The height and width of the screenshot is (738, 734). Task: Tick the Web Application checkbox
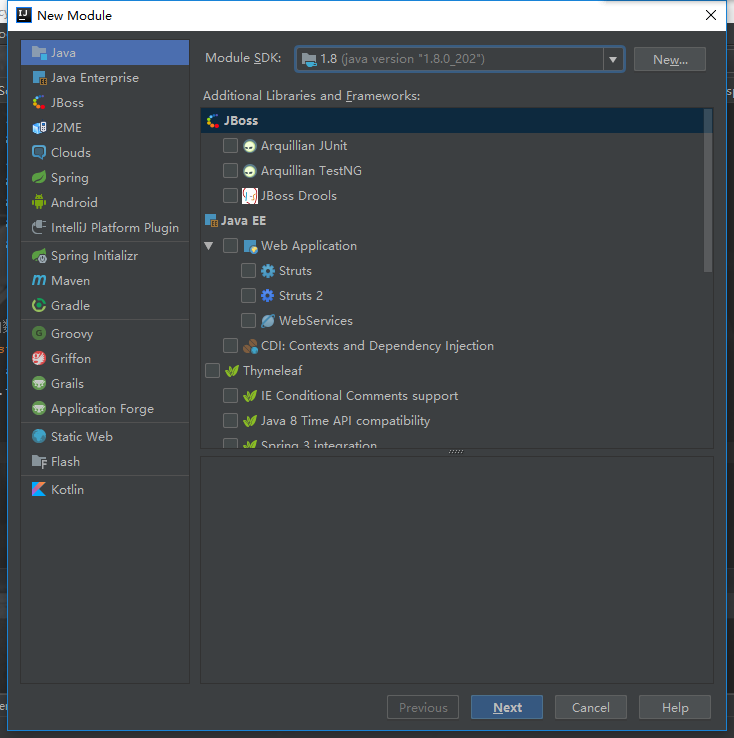(x=230, y=245)
